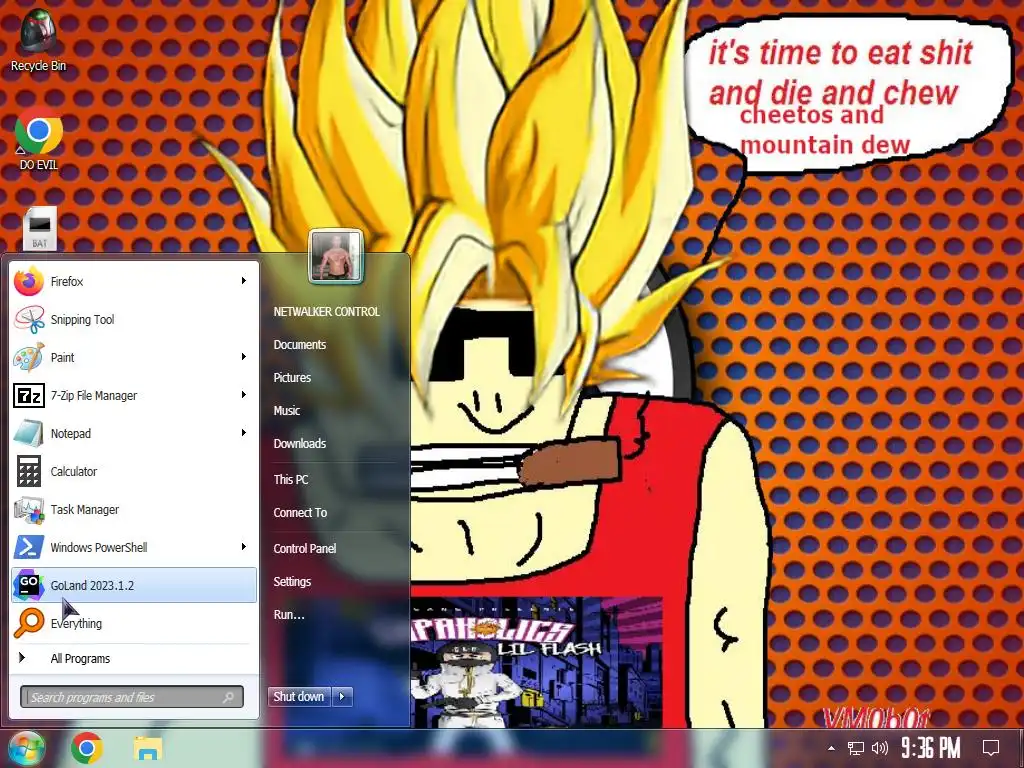
Task: Click the Paint palette icon
Action: tap(29, 357)
